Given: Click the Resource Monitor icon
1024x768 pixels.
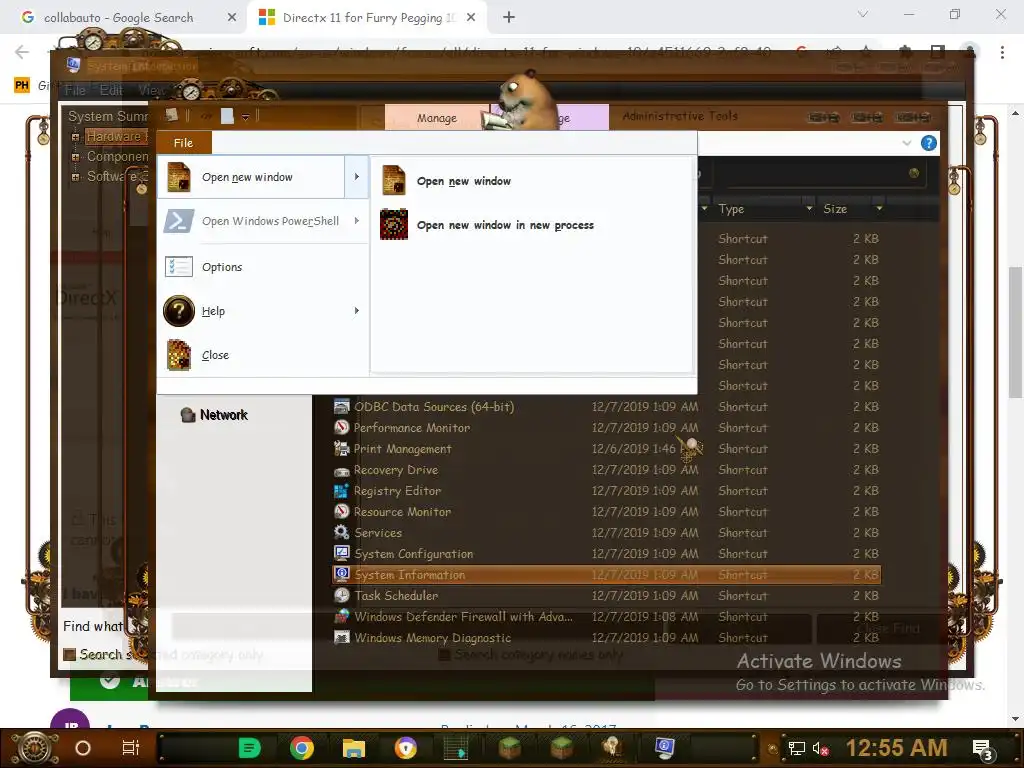Looking at the screenshot, I should point(342,511).
